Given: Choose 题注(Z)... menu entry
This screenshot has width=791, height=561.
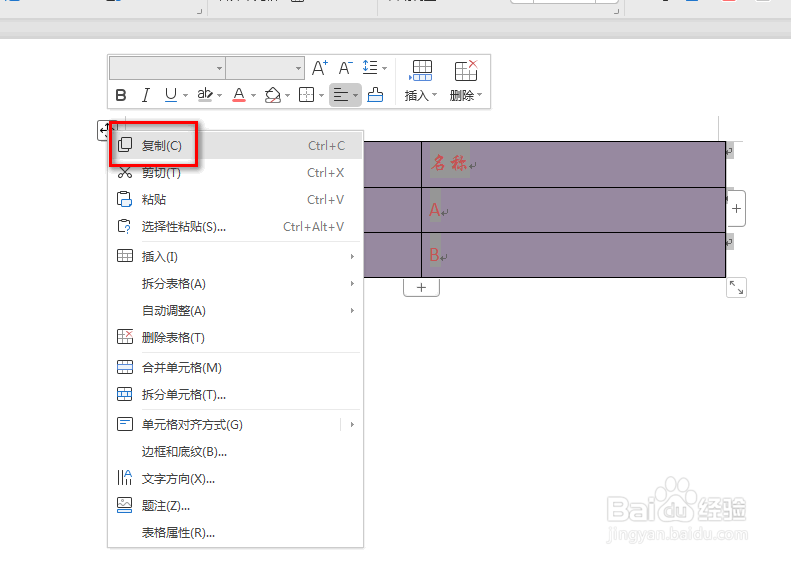Looking at the screenshot, I should (x=236, y=506).
